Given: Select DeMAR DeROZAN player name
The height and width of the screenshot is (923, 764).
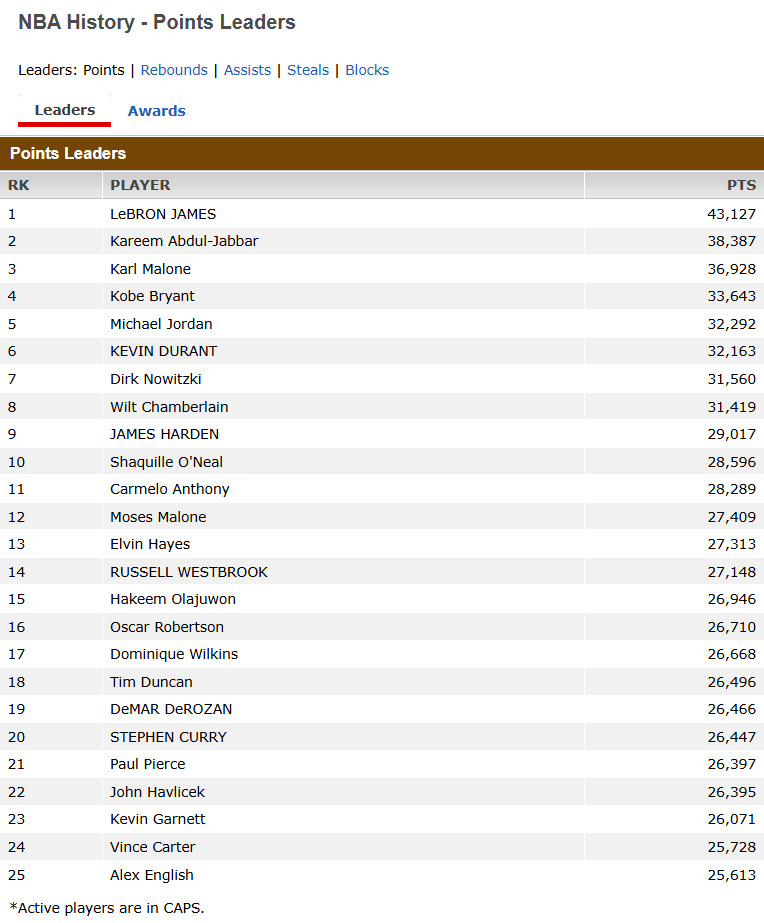Looking at the screenshot, I should click(x=171, y=709).
